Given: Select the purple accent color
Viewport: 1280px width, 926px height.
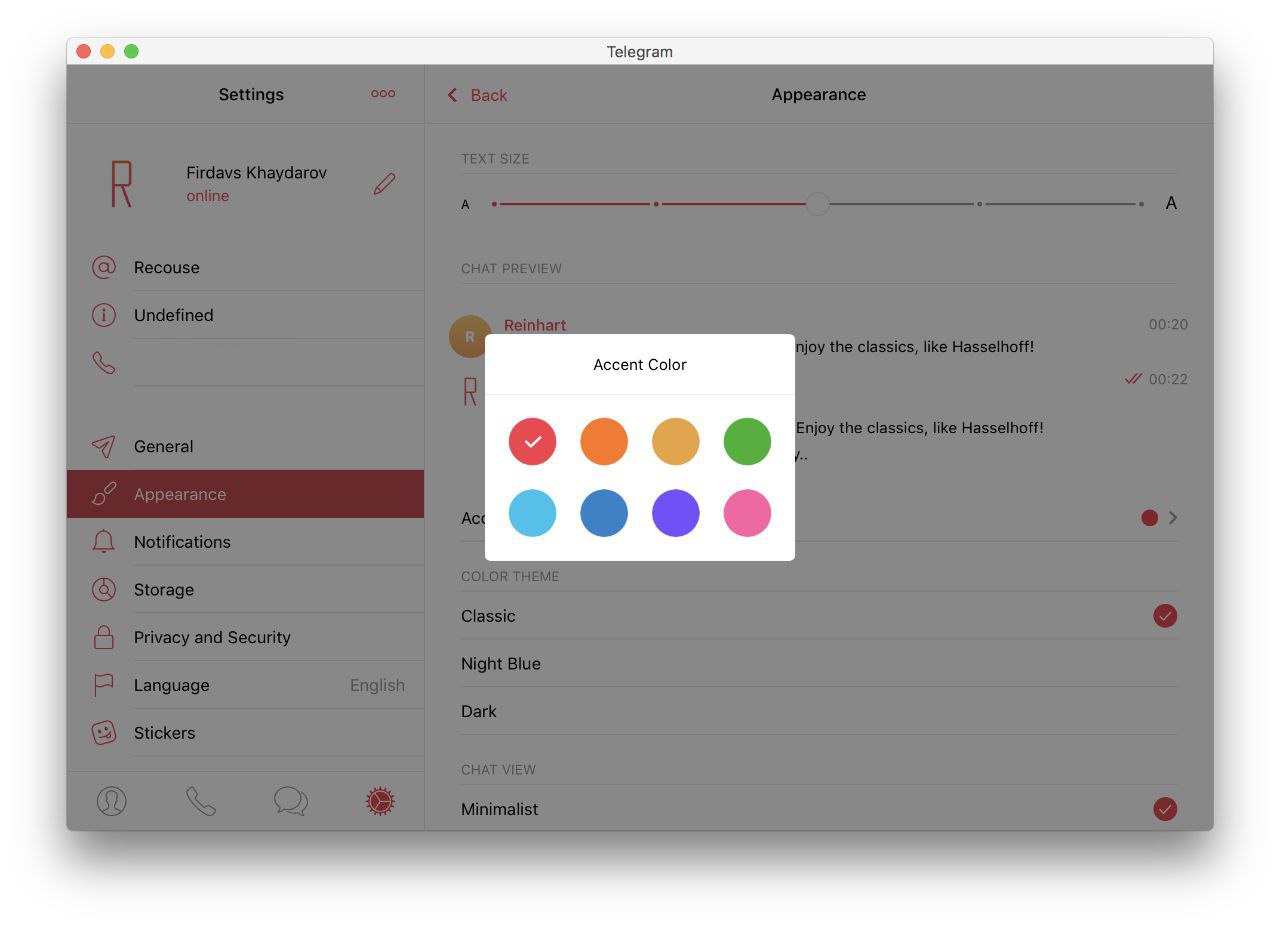Looking at the screenshot, I should [x=676, y=513].
